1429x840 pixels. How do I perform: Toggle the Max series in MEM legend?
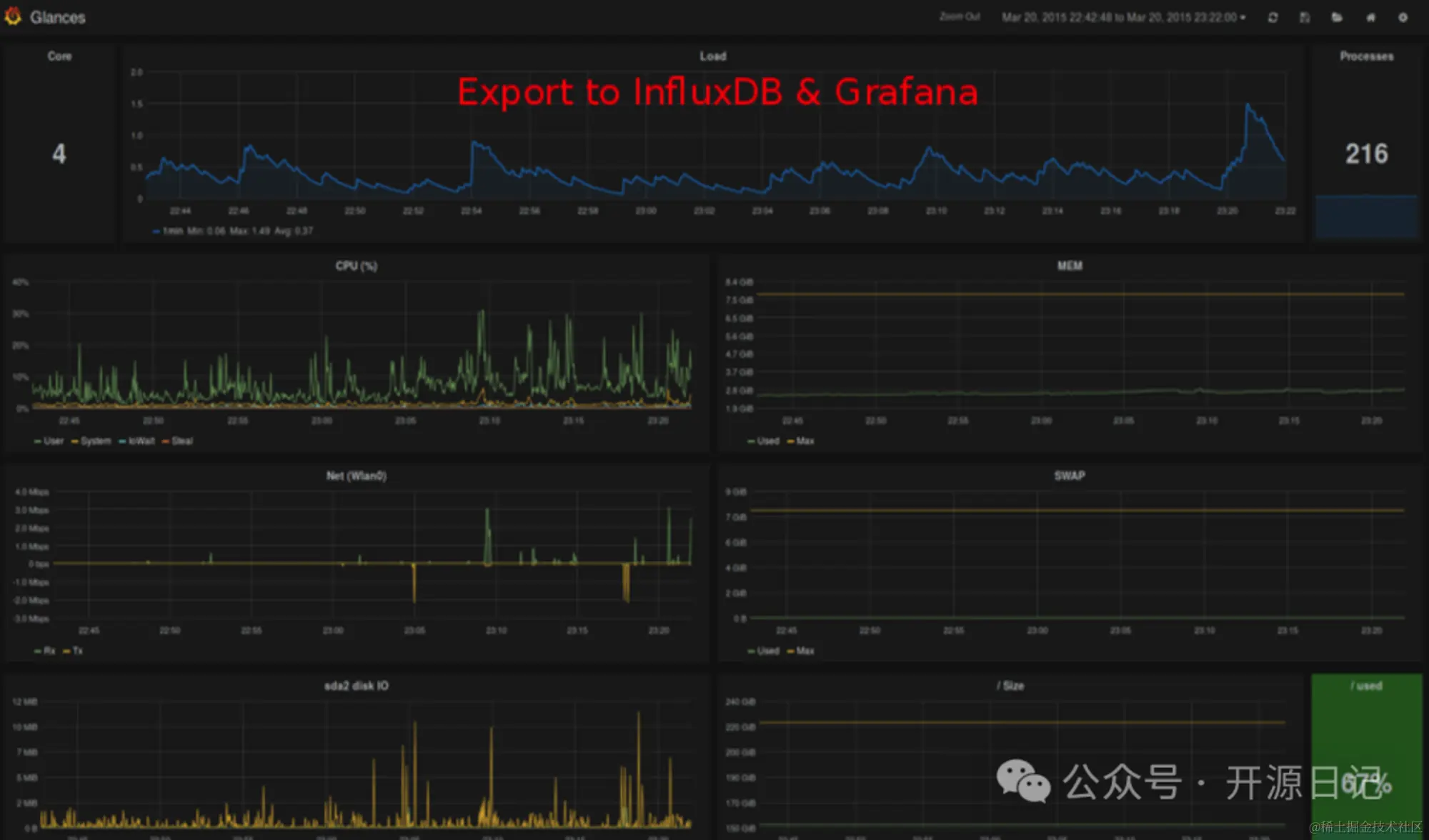(x=800, y=441)
